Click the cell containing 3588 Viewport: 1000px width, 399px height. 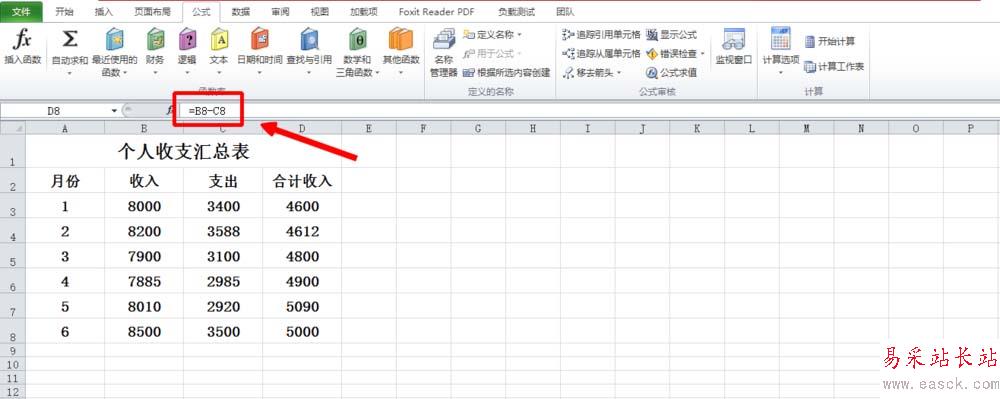(224, 231)
